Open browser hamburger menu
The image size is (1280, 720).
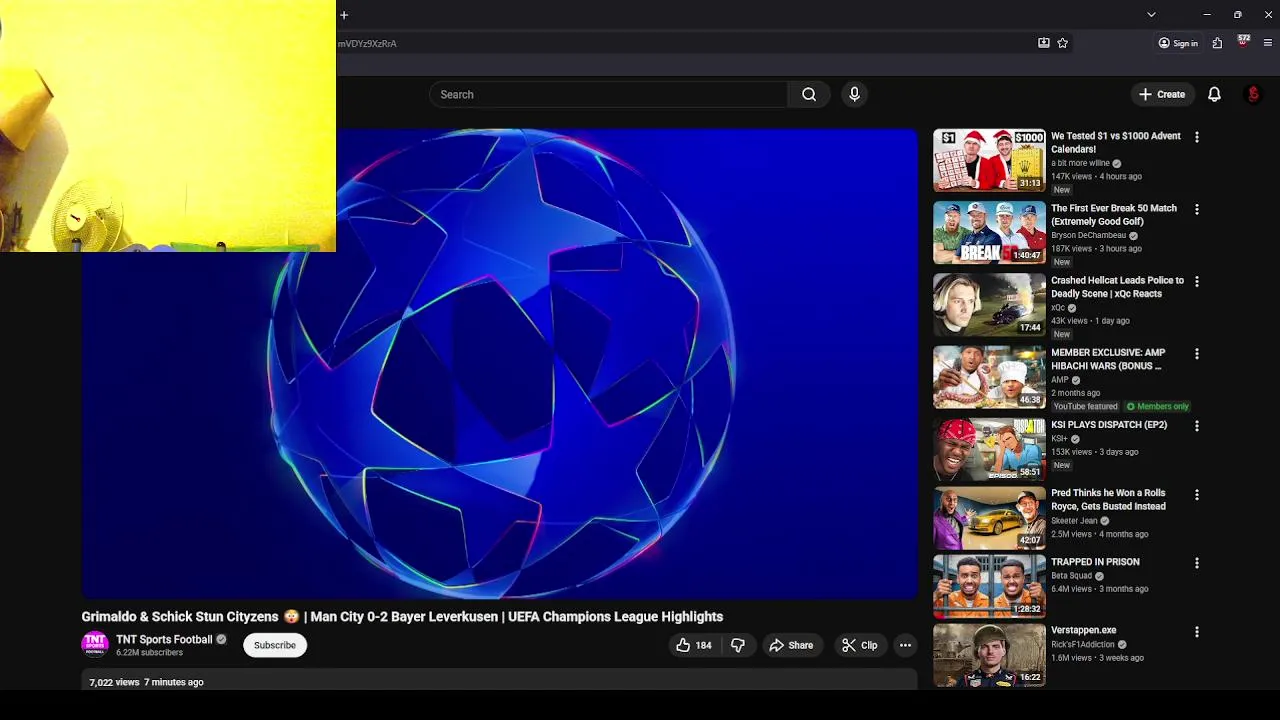(x=1268, y=43)
